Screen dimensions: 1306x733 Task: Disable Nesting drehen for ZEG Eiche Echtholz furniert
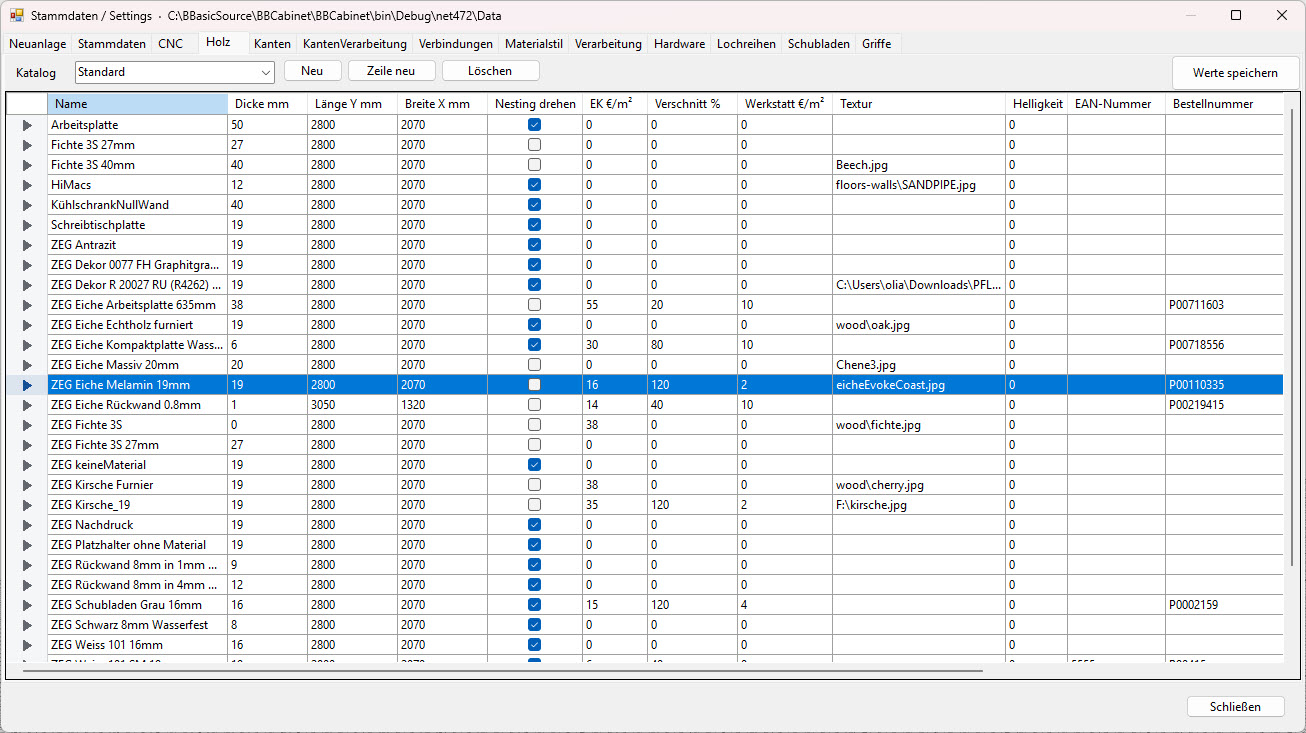[x=535, y=325]
